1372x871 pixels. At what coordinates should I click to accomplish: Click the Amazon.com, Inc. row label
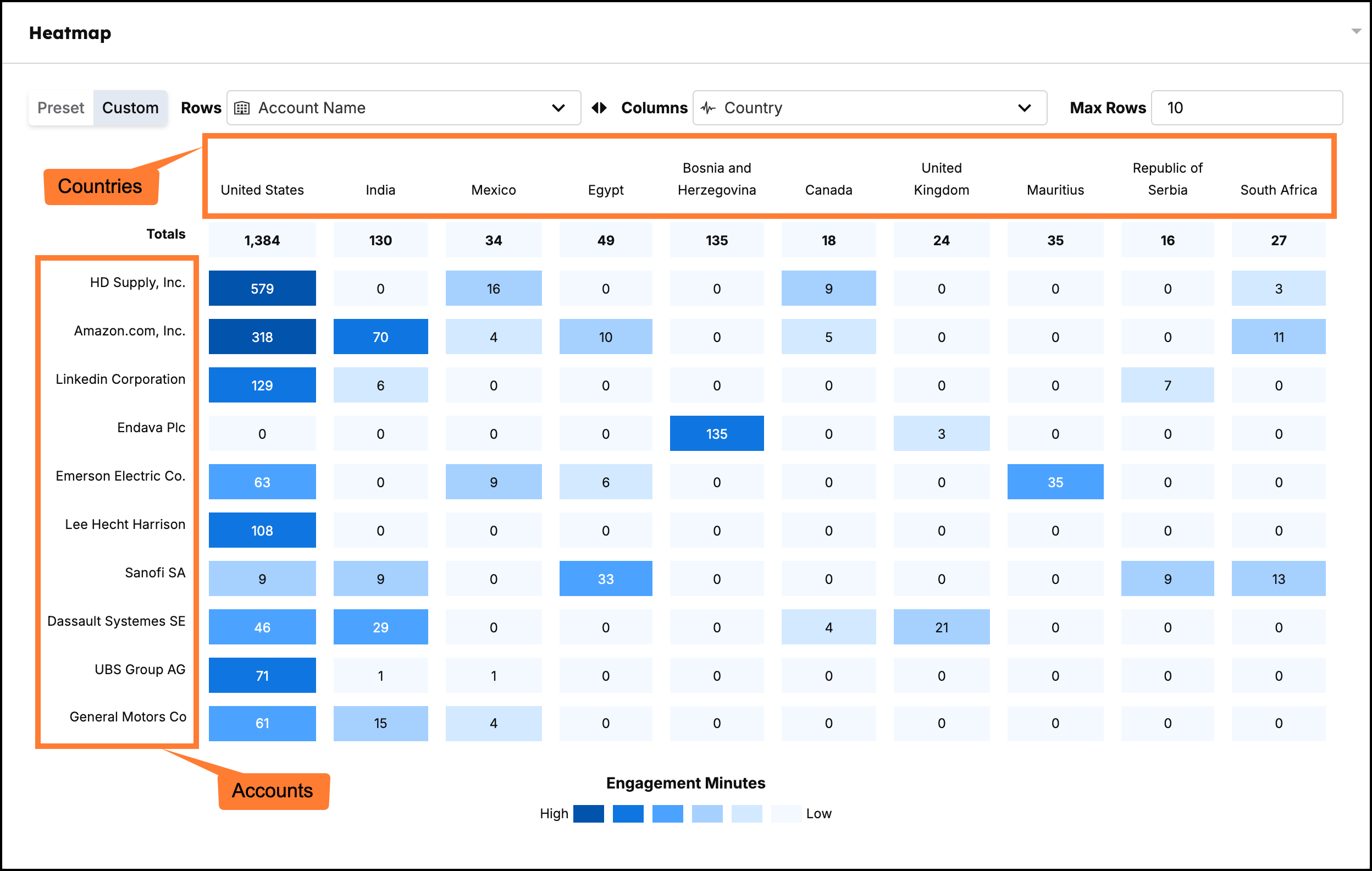(x=130, y=331)
